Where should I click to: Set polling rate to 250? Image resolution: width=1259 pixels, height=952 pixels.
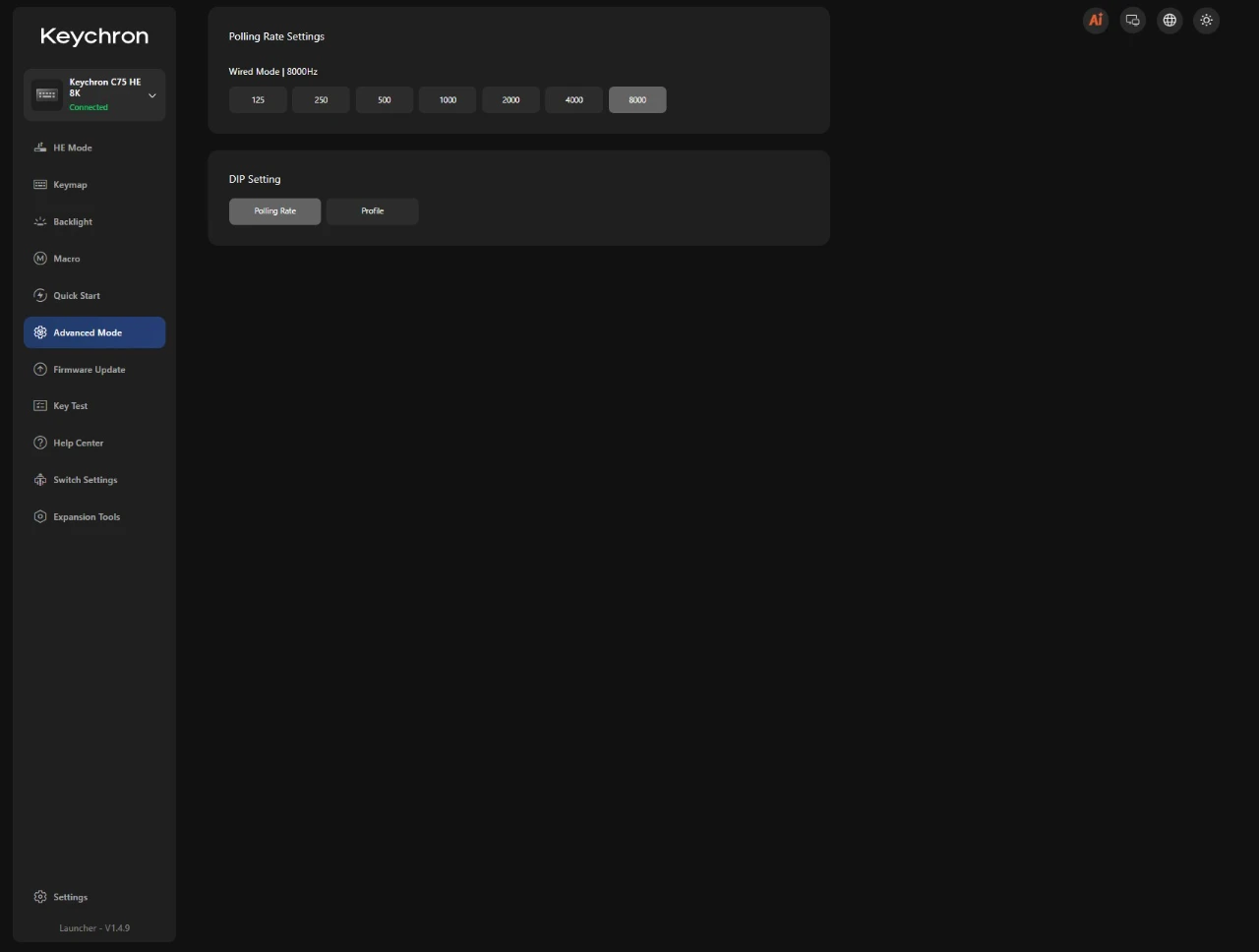(321, 99)
